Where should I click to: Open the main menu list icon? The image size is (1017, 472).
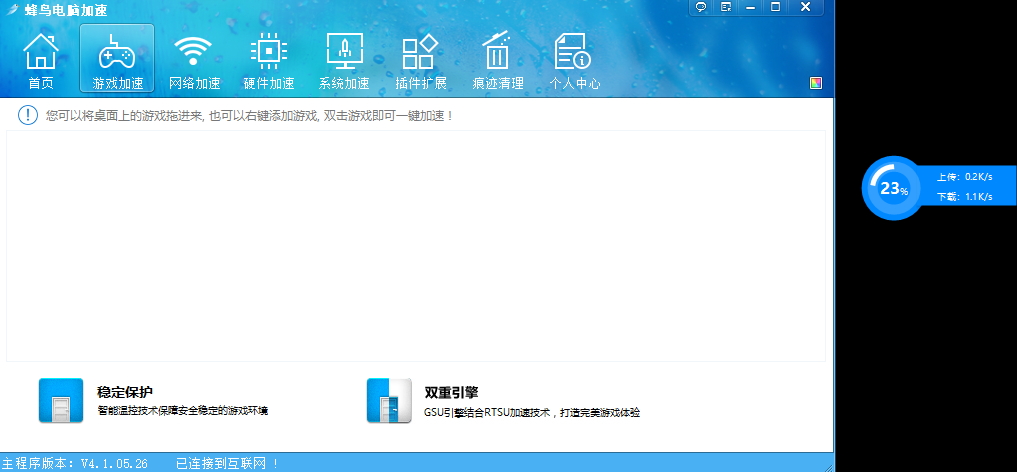(726, 7)
